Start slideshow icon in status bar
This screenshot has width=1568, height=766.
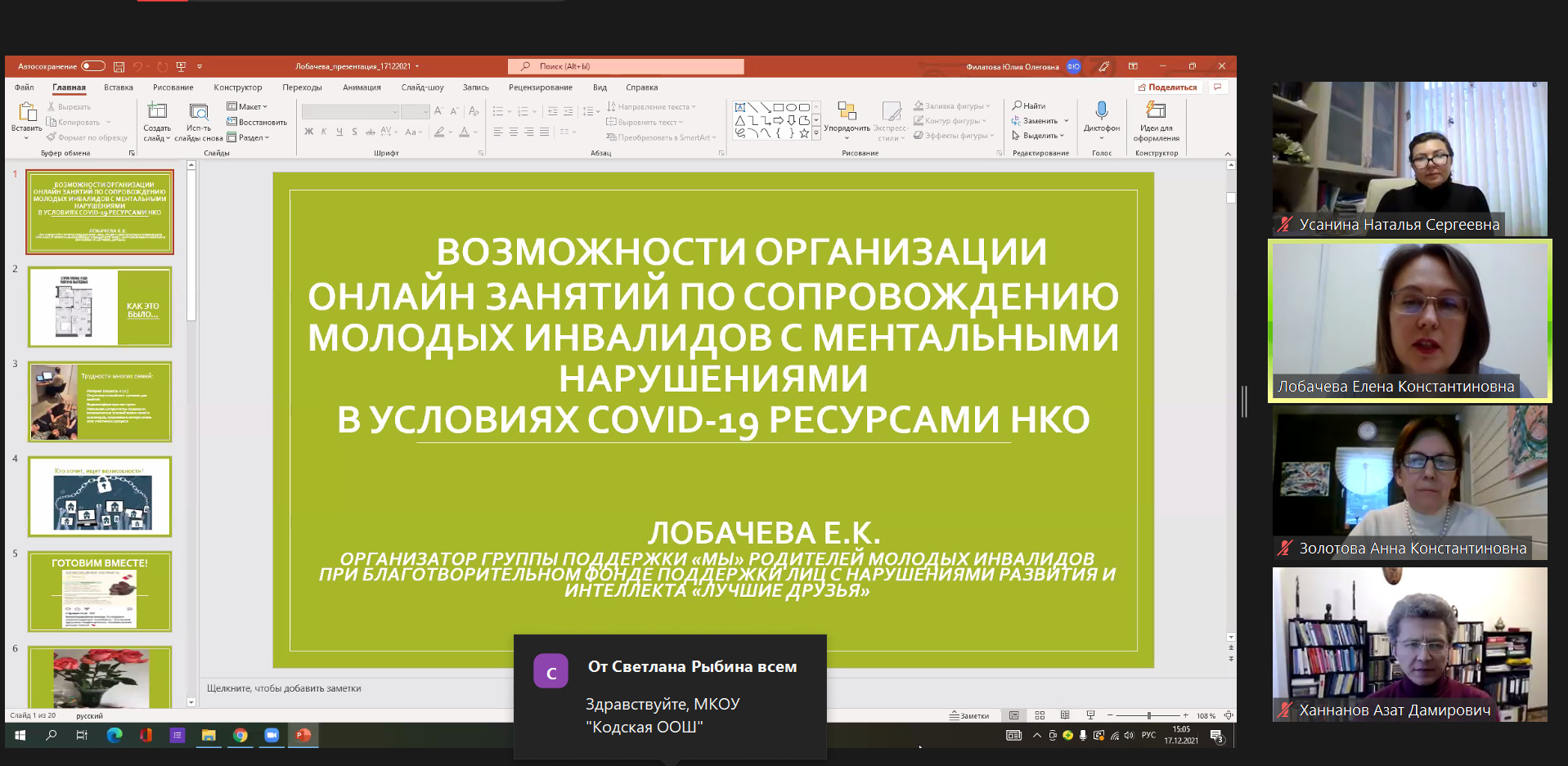tap(1090, 715)
